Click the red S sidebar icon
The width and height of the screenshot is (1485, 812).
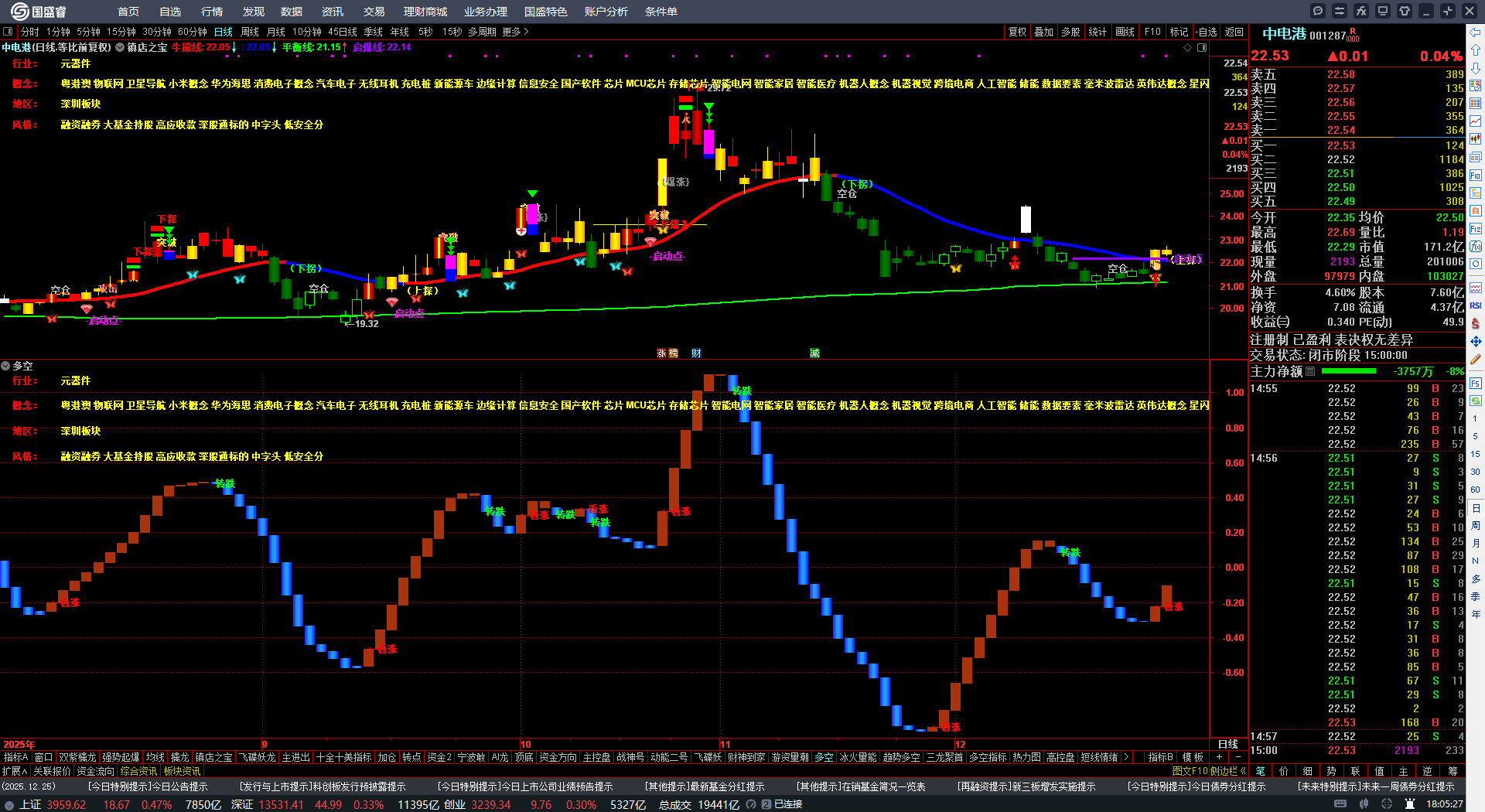coord(1476,323)
